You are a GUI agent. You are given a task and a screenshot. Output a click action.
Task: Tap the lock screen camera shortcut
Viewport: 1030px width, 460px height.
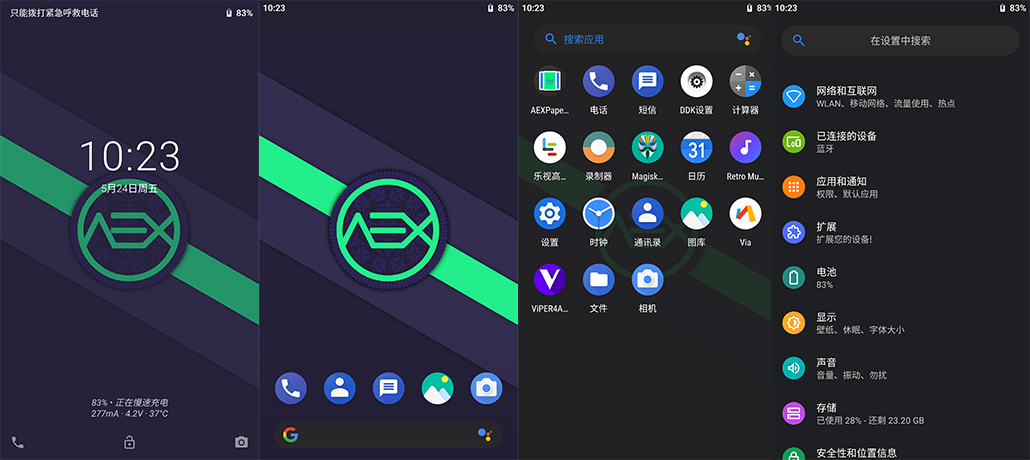241,442
